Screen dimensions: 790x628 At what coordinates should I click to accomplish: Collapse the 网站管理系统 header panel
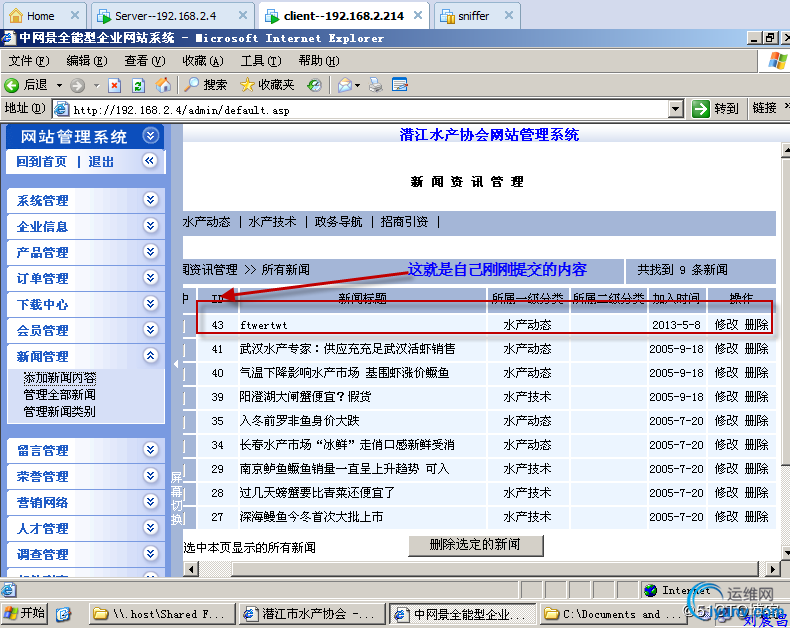151,135
